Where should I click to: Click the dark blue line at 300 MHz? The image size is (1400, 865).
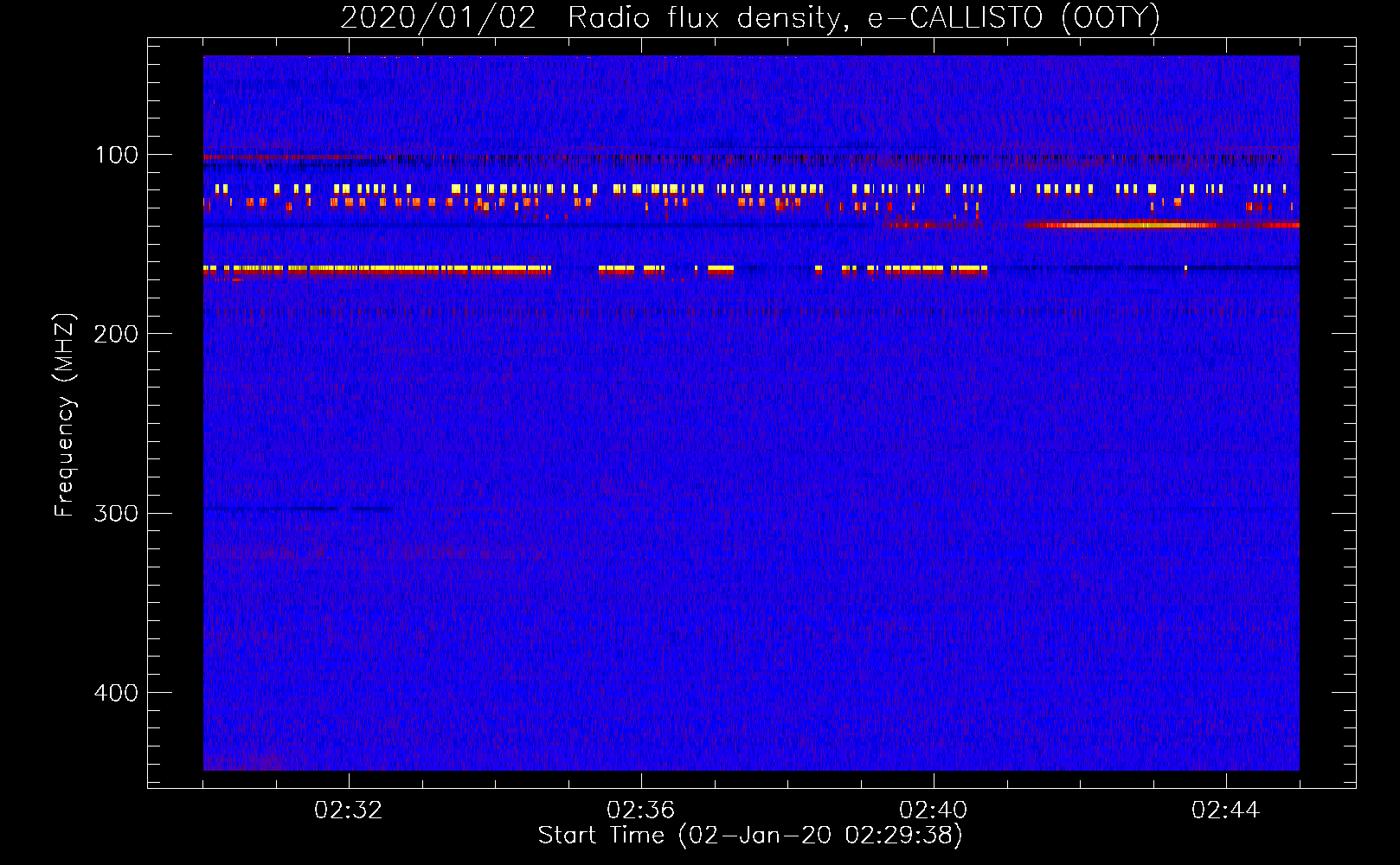(x=299, y=509)
